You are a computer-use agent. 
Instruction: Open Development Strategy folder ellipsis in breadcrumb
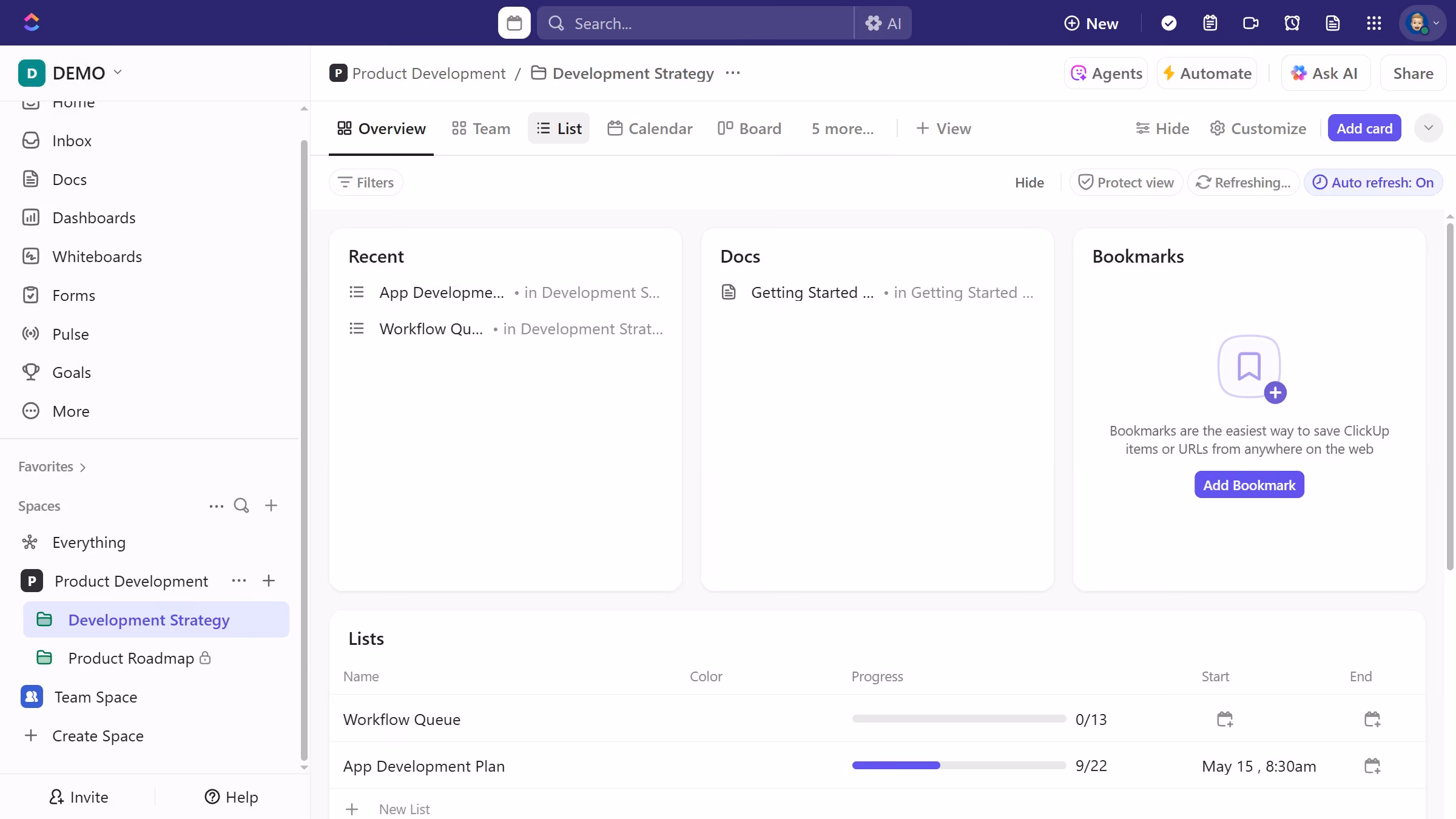click(x=733, y=73)
